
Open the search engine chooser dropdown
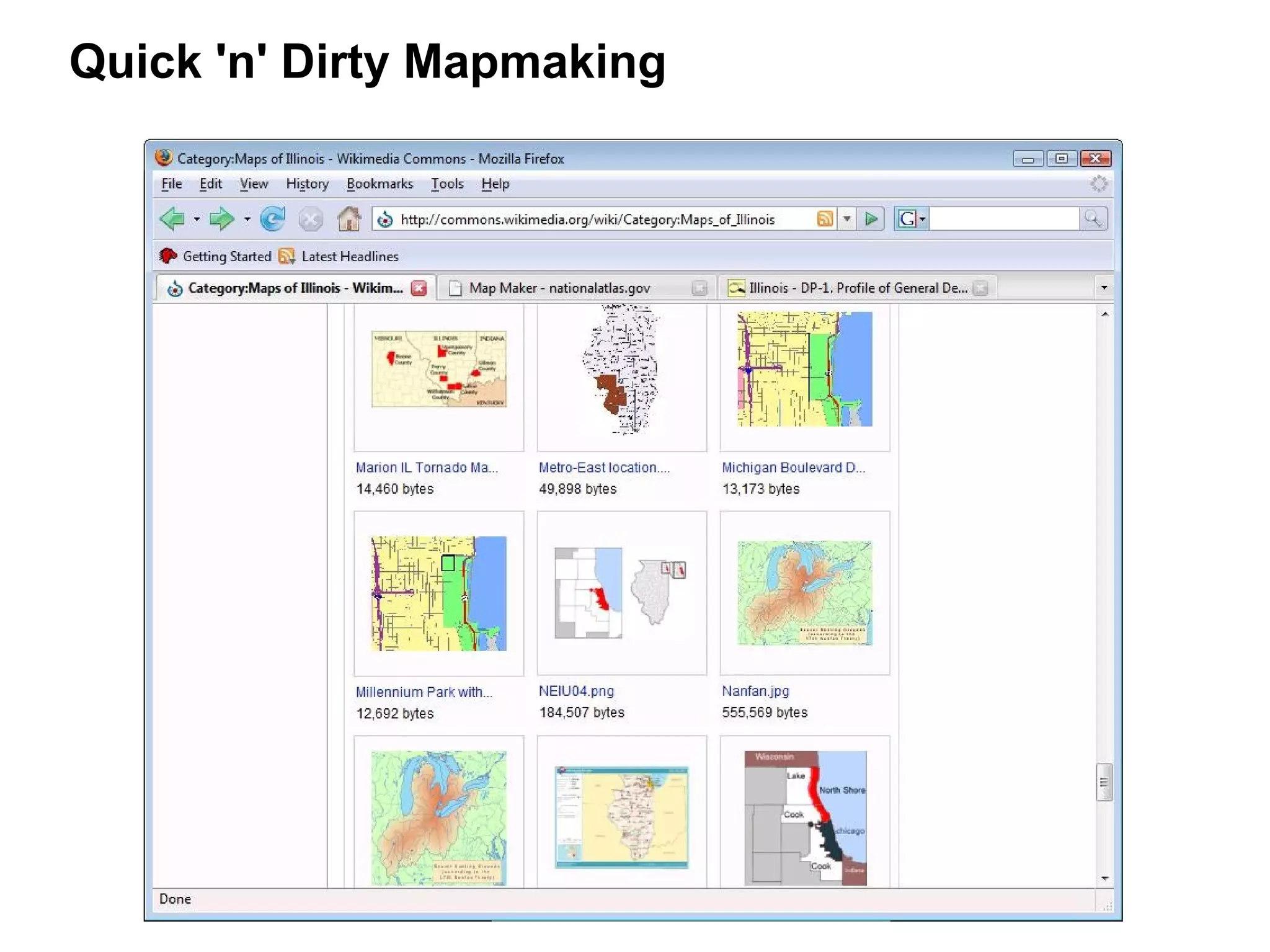(x=922, y=220)
